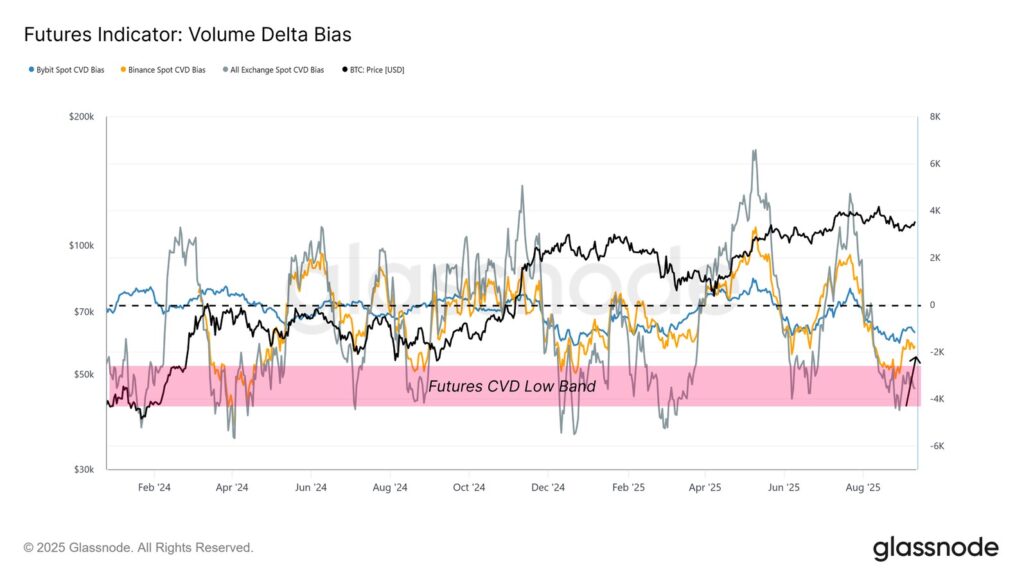The width and height of the screenshot is (1024, 577).
Task: Click the glassnode logo at bottom right
Action: click(935, 548)
